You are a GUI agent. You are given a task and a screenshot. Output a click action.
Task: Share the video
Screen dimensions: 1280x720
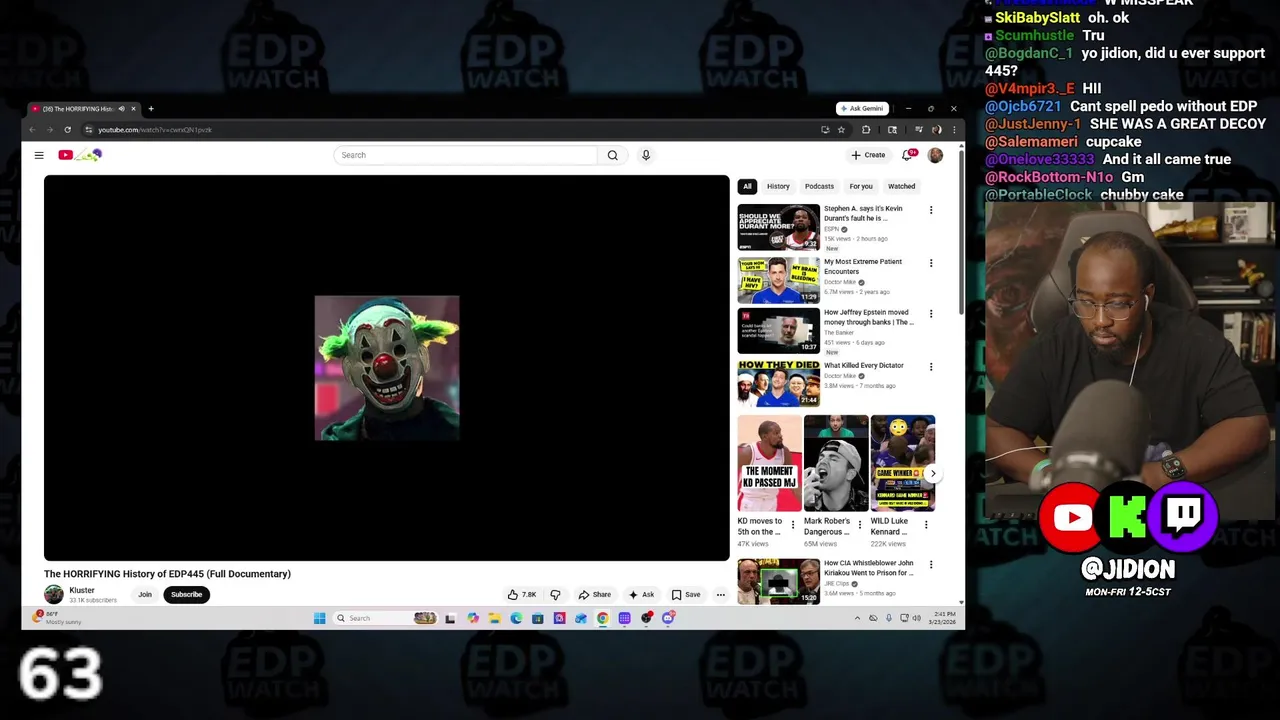click(594, 595)
